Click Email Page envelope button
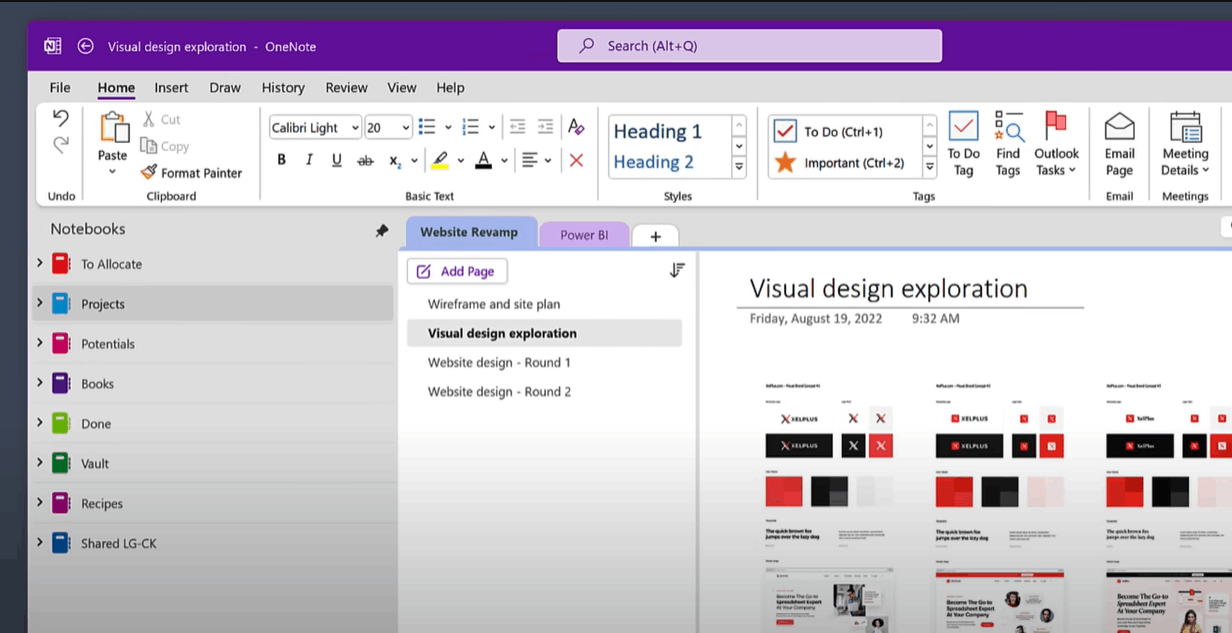Screen dimensions: 1232x633 [x=1119, y=144]
